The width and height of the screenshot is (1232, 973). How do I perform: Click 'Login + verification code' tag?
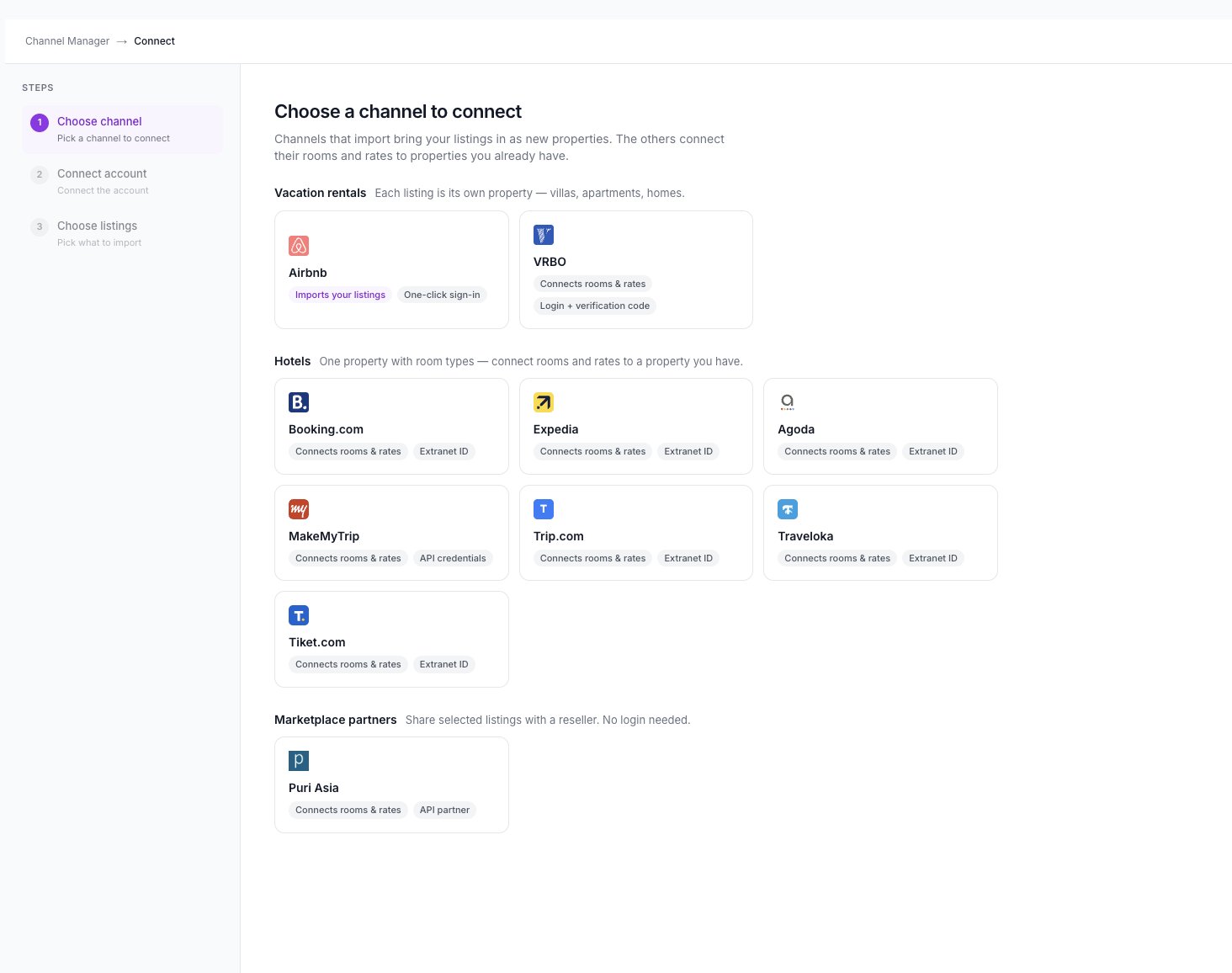point(595,306)
